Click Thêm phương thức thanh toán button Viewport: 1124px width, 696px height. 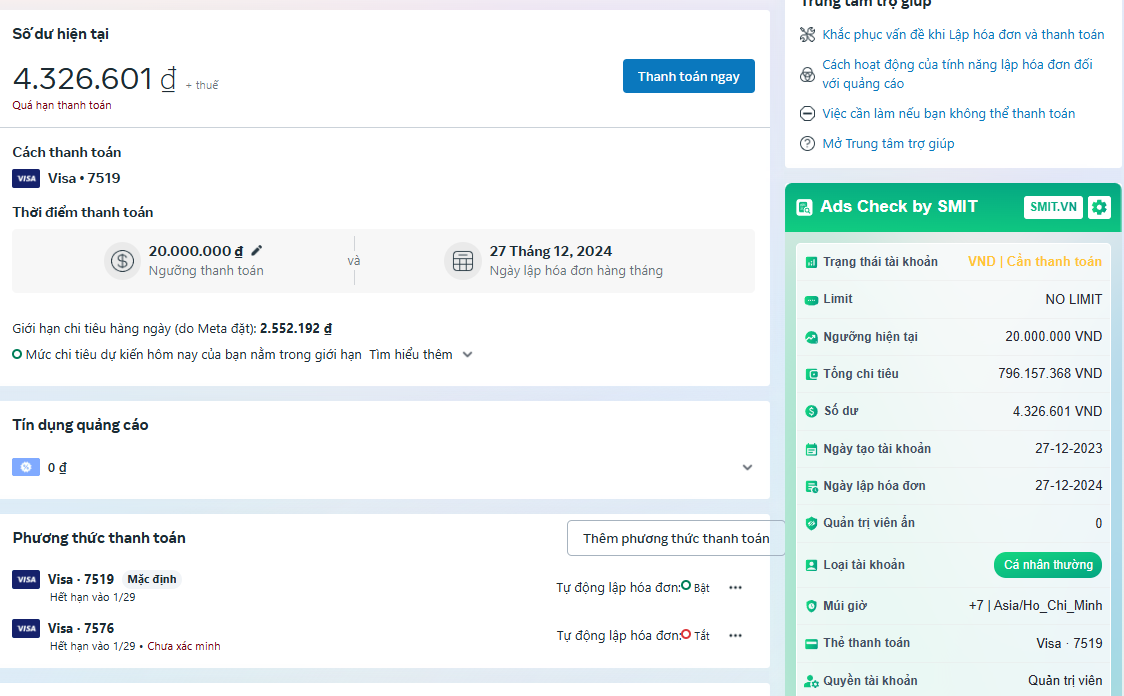click(x=676, y=538)
